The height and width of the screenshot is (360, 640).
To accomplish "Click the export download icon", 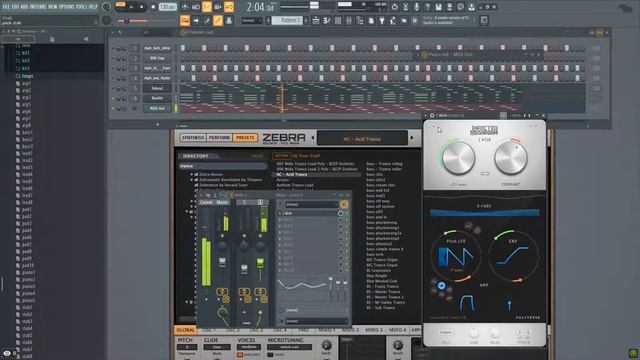I will pos(471,7).
